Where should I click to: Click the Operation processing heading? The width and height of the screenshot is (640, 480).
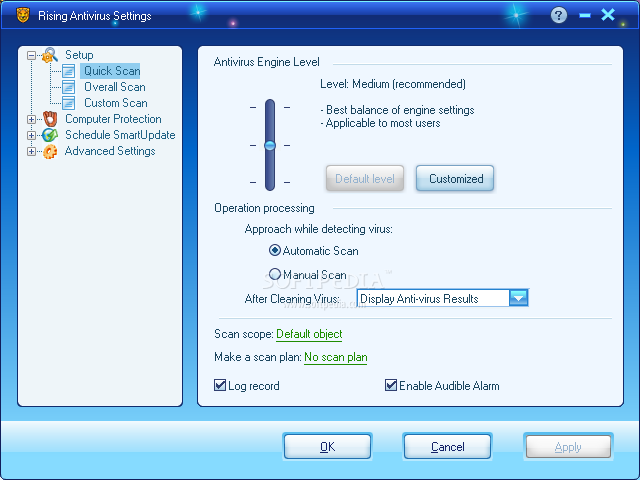[264, 208]
